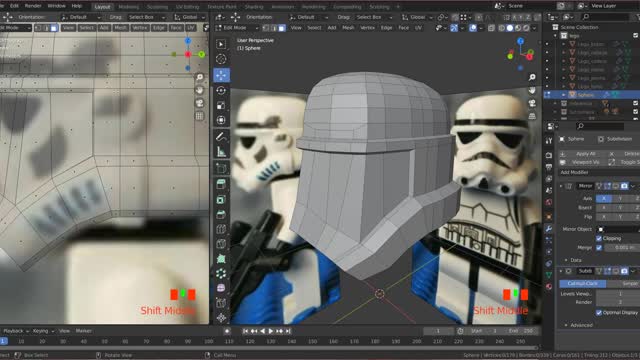Select the Measure tool

tap(221, 152)
